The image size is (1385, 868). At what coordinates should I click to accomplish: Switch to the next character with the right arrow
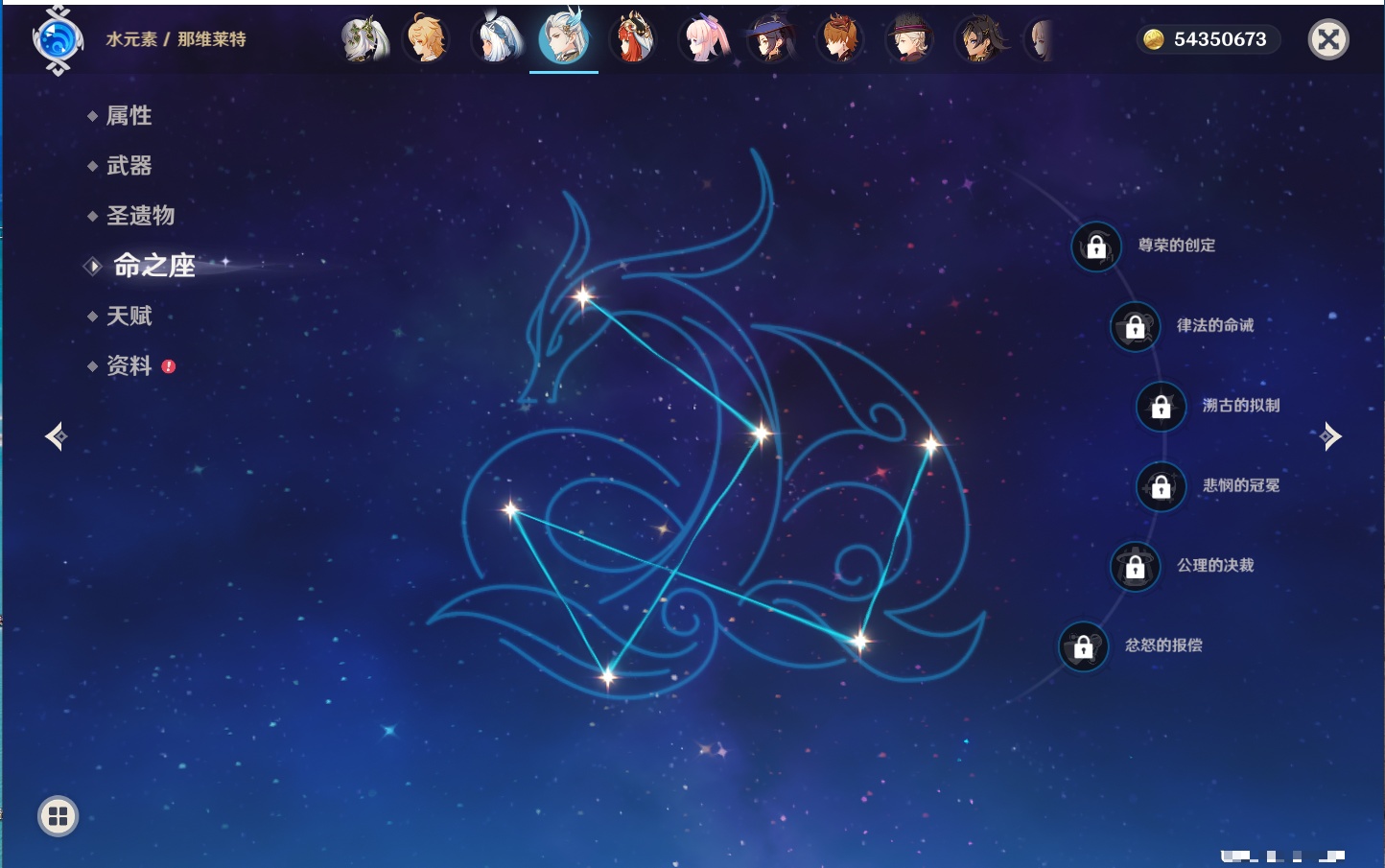tap(1330, 436)
